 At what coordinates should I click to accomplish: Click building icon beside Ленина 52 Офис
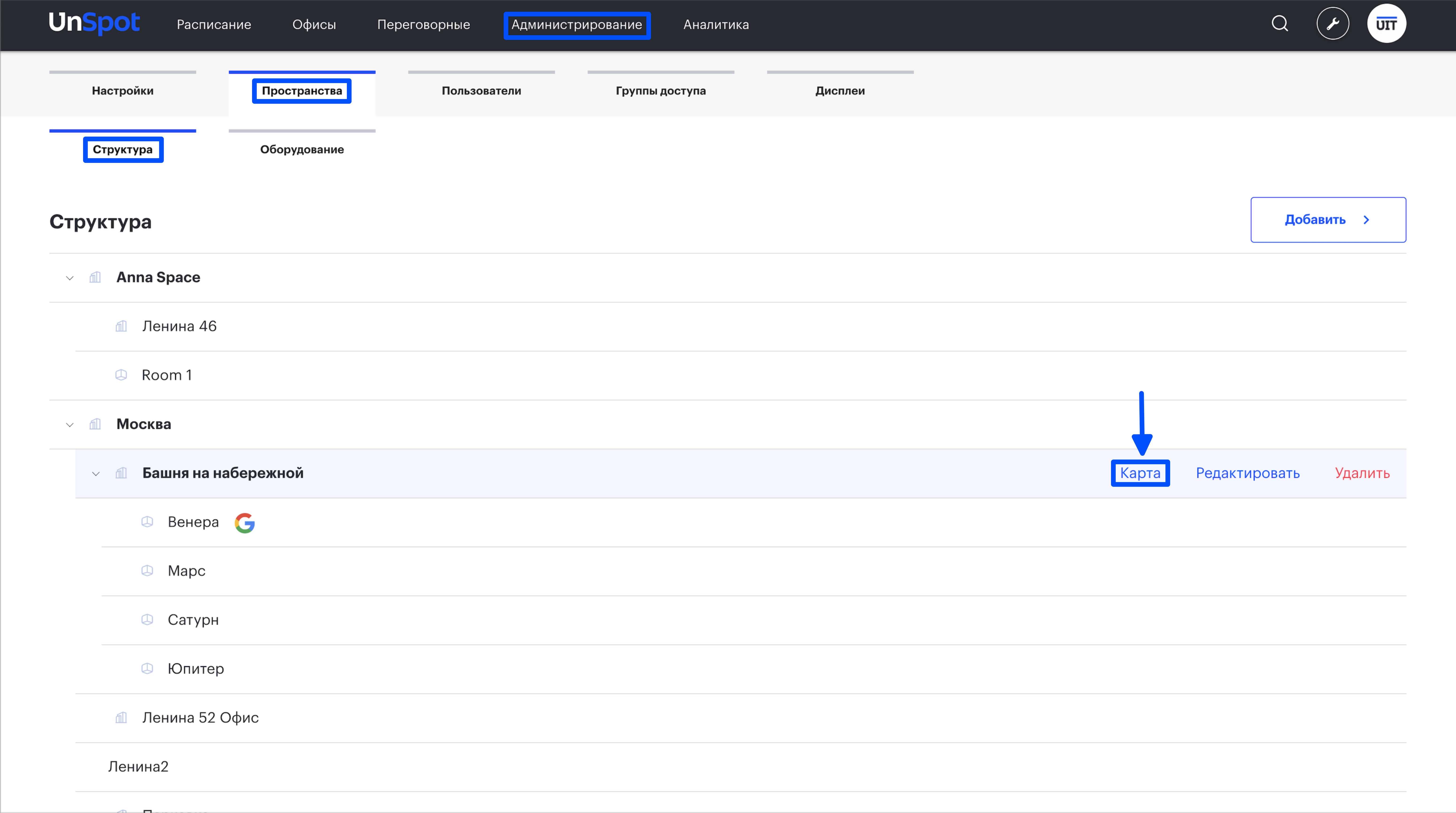tap(121, 717)
